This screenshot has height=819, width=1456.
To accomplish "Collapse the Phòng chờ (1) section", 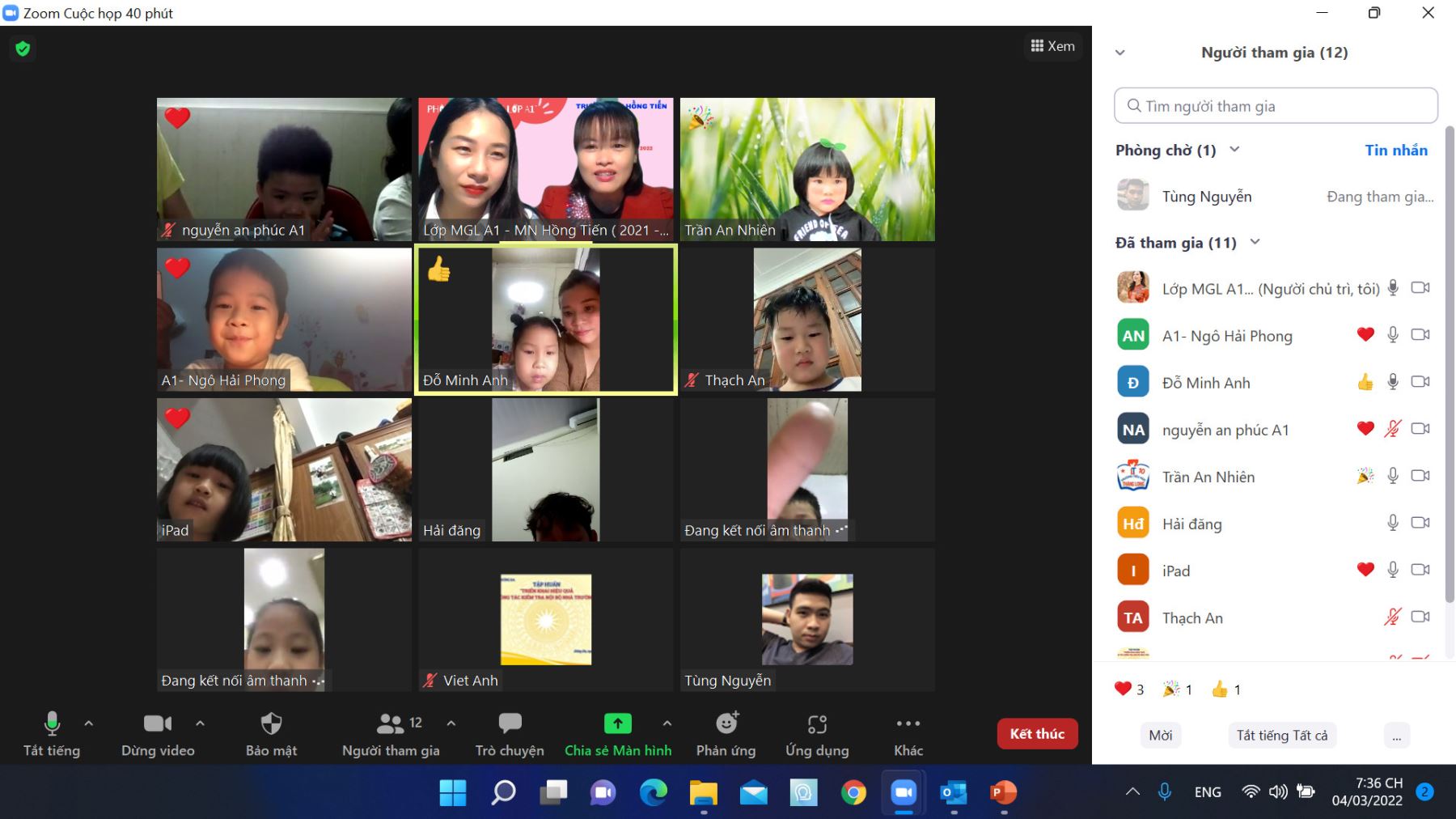I will pyautogui.click(x=1234, y=150).
